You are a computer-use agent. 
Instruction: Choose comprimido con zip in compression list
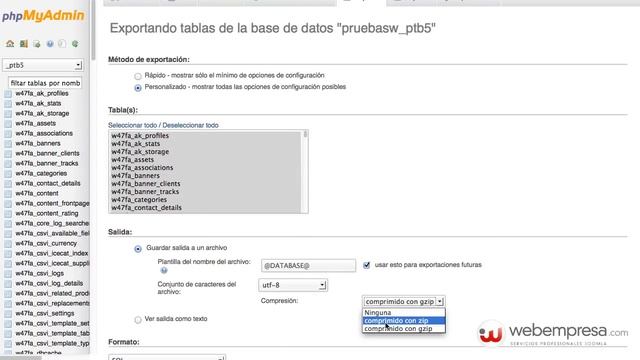coord(403,320)
